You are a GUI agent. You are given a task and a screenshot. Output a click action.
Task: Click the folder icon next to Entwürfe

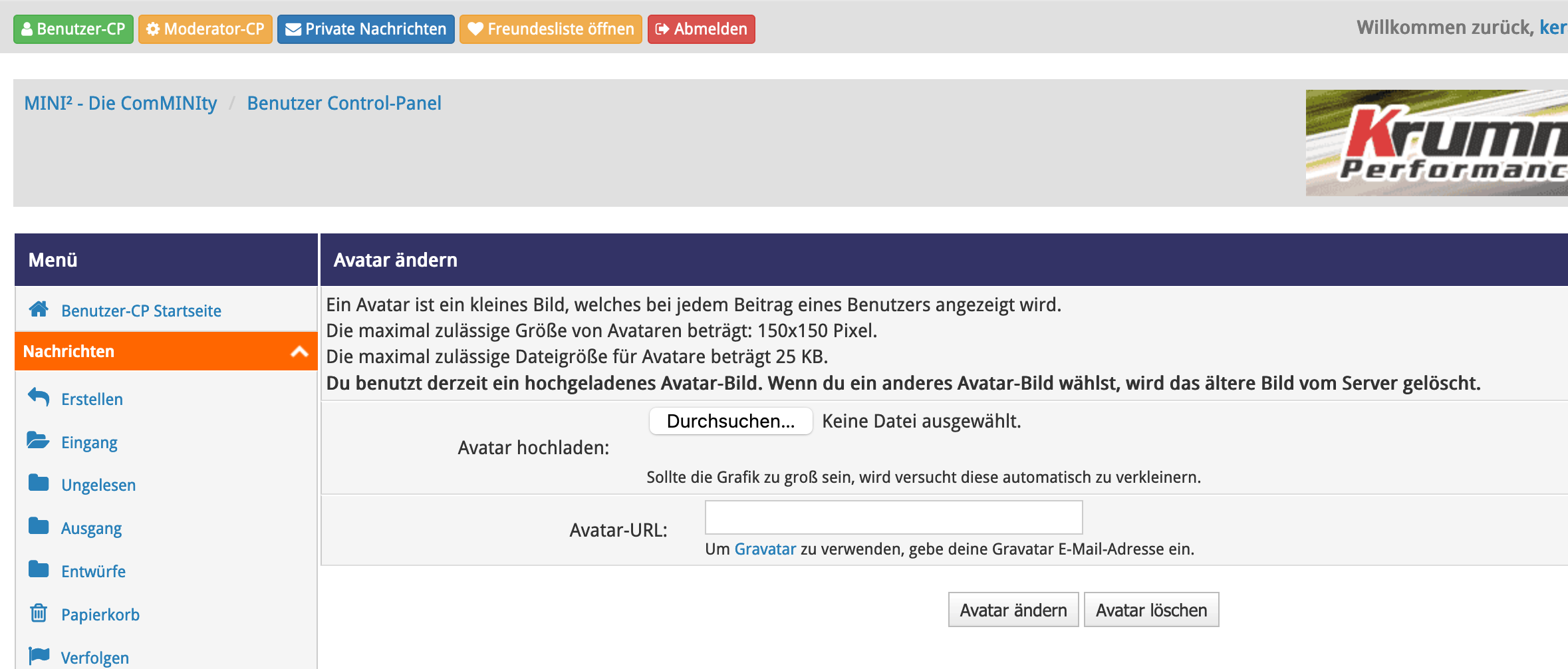(39, 570)
